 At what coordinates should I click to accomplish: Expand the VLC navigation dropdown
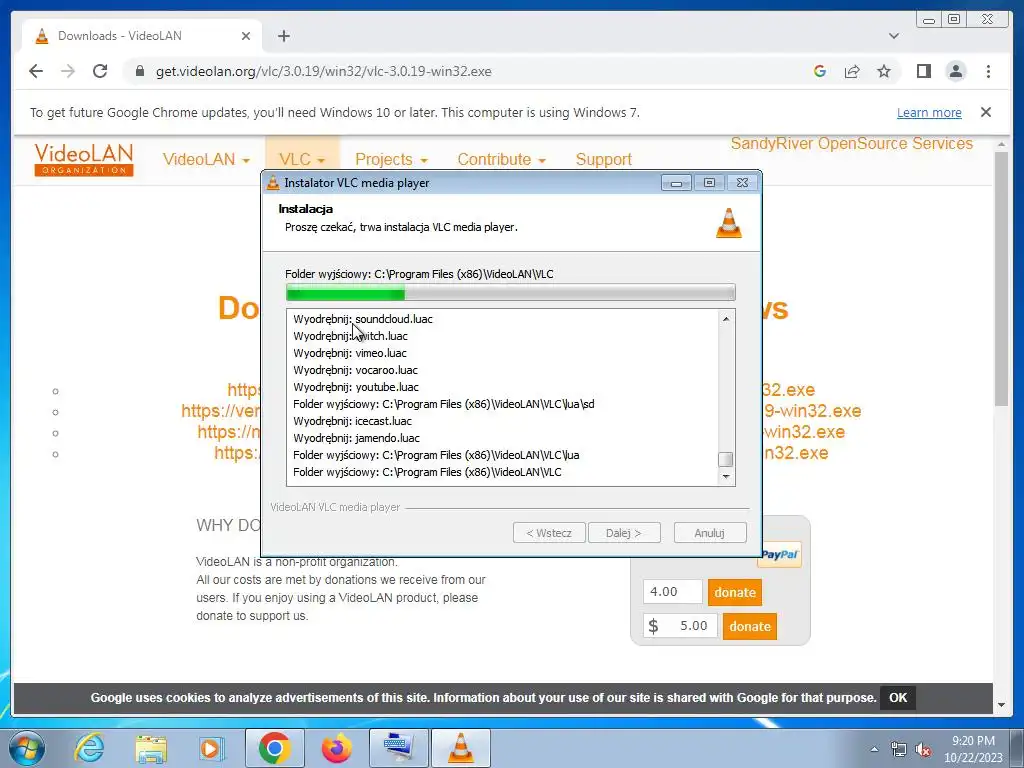[x=302, y=159]
